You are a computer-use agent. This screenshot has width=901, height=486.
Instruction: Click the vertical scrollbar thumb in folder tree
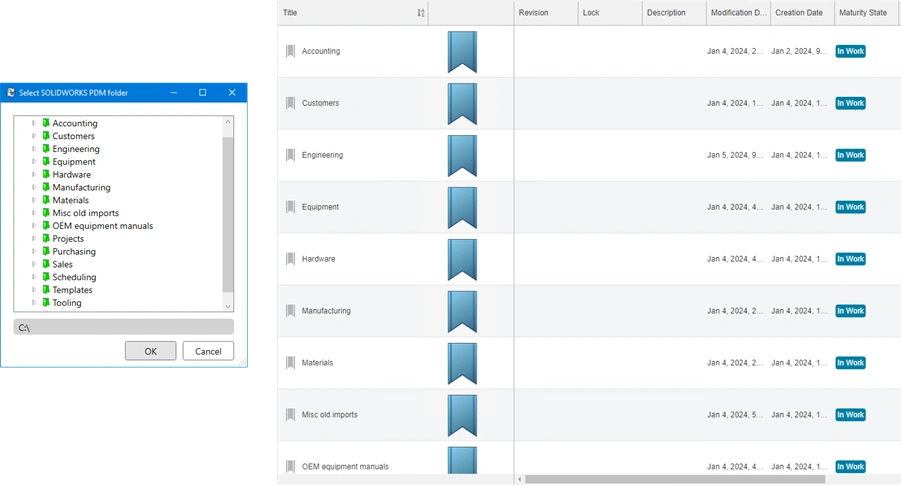coord(228,215)
